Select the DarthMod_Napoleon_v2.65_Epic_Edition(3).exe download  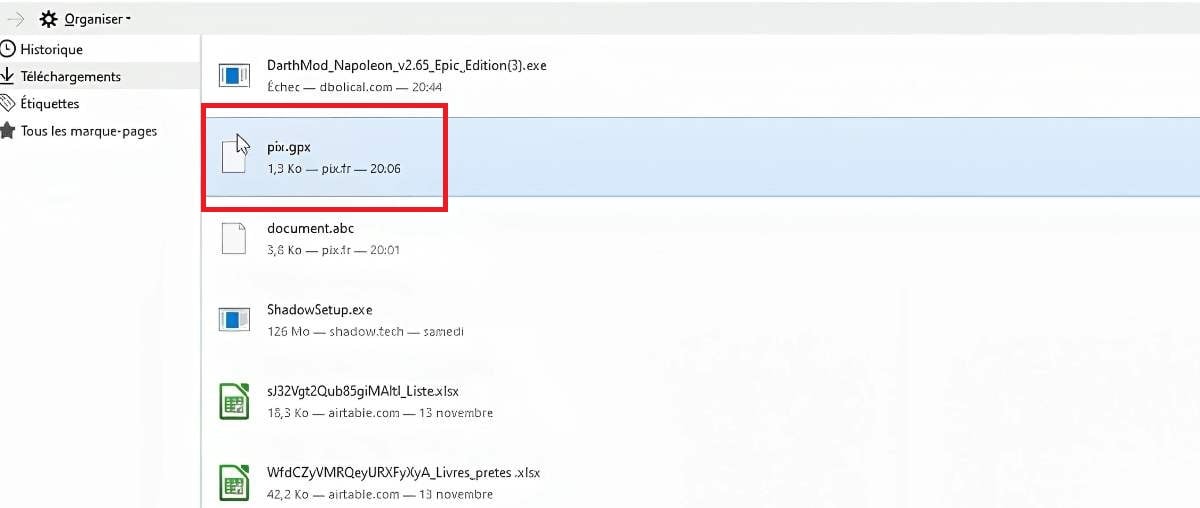[406, 66]
